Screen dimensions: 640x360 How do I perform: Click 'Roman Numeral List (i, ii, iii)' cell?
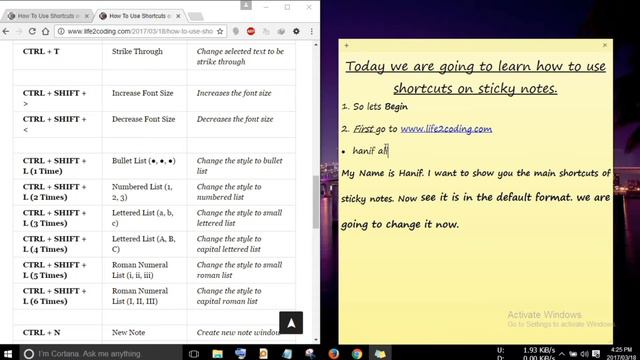(144, 270)
